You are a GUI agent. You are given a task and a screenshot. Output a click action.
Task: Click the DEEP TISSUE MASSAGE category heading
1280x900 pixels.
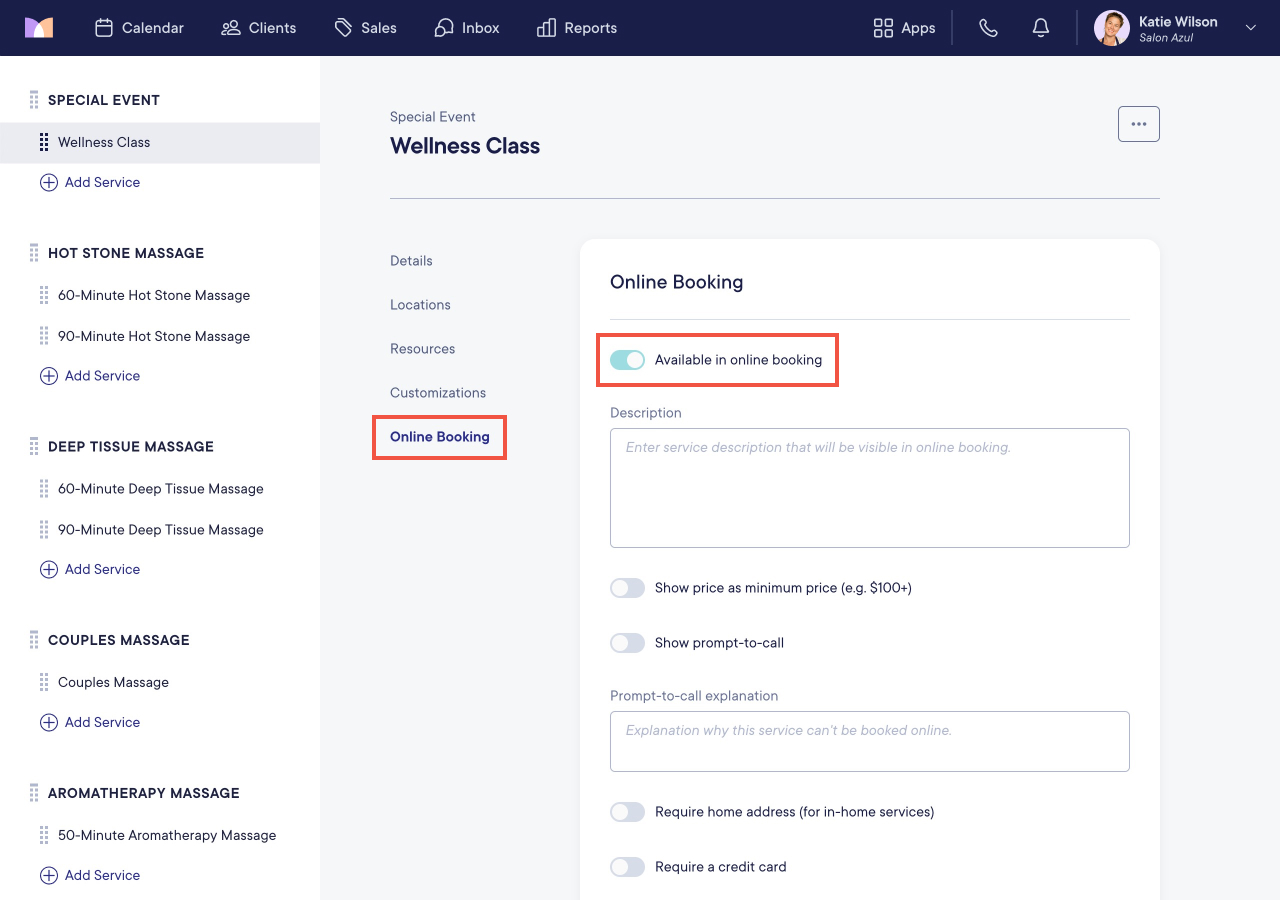tap(131, 446)
